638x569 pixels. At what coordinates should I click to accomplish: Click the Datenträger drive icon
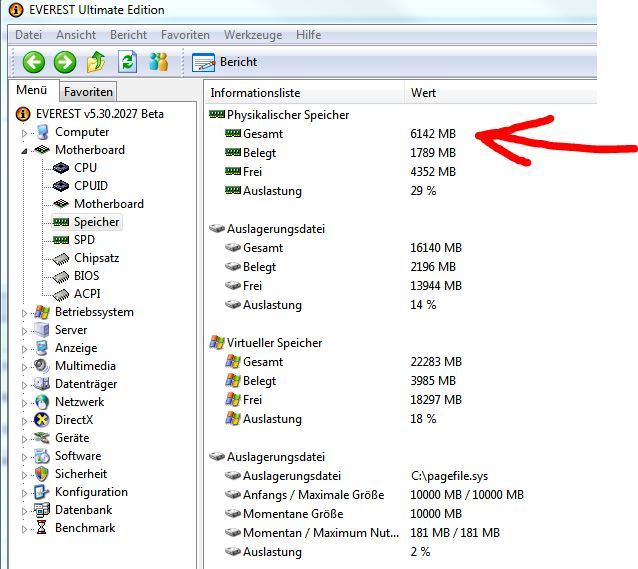point(42,384)
